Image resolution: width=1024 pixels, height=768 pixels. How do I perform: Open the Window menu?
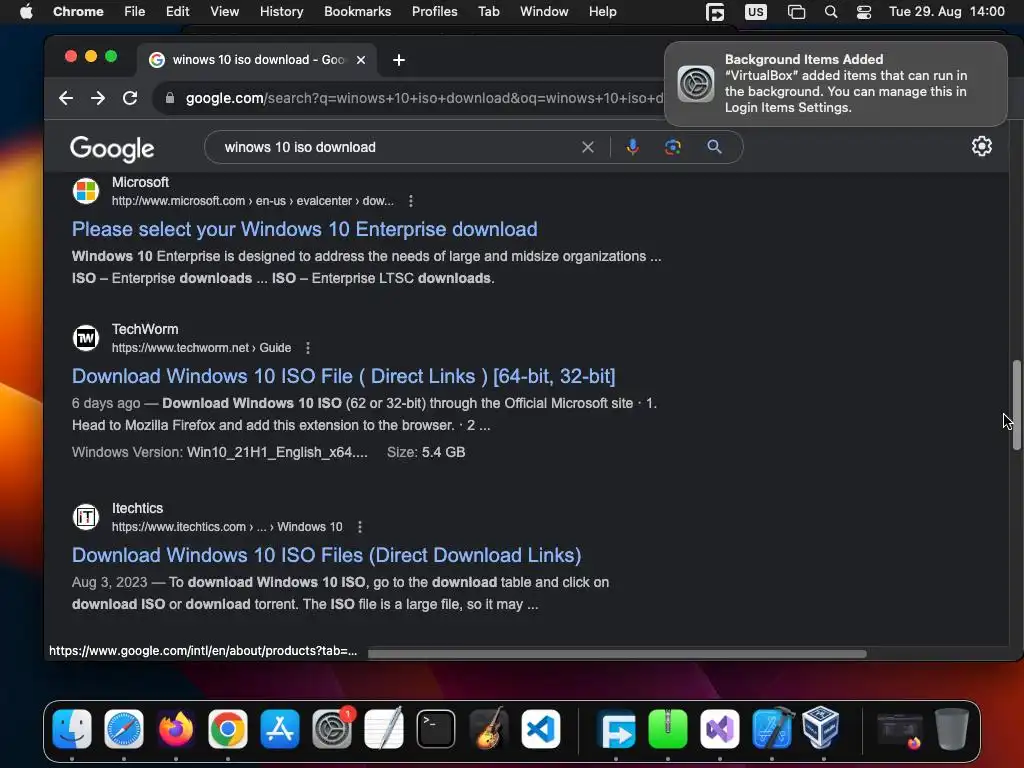tap(544, 12)
